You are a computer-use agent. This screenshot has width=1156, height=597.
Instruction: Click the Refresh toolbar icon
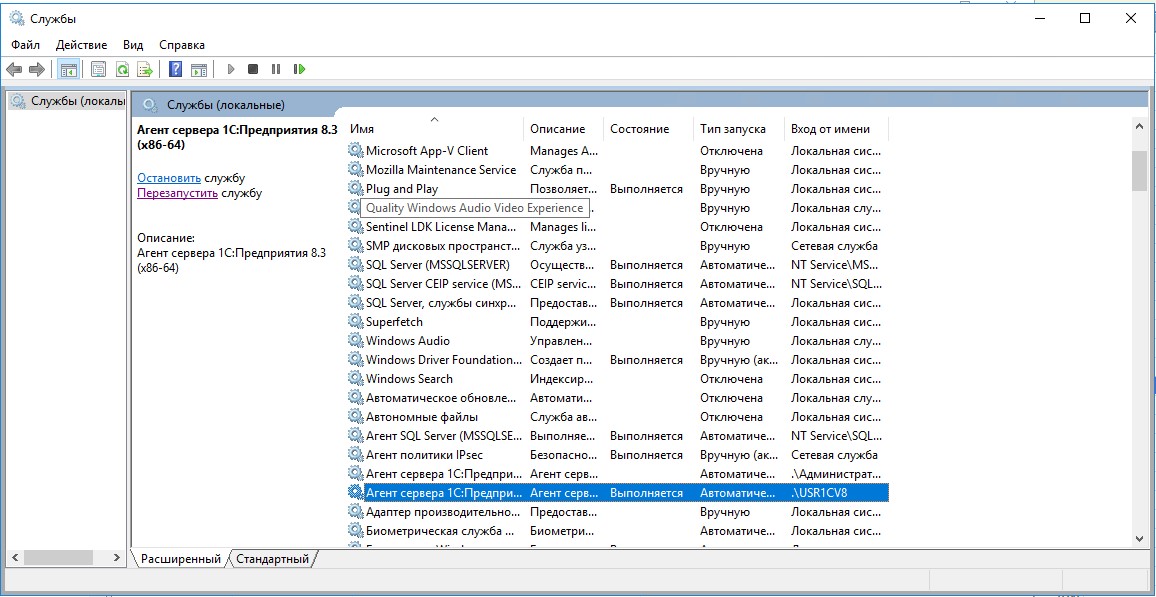coord(122,69)
